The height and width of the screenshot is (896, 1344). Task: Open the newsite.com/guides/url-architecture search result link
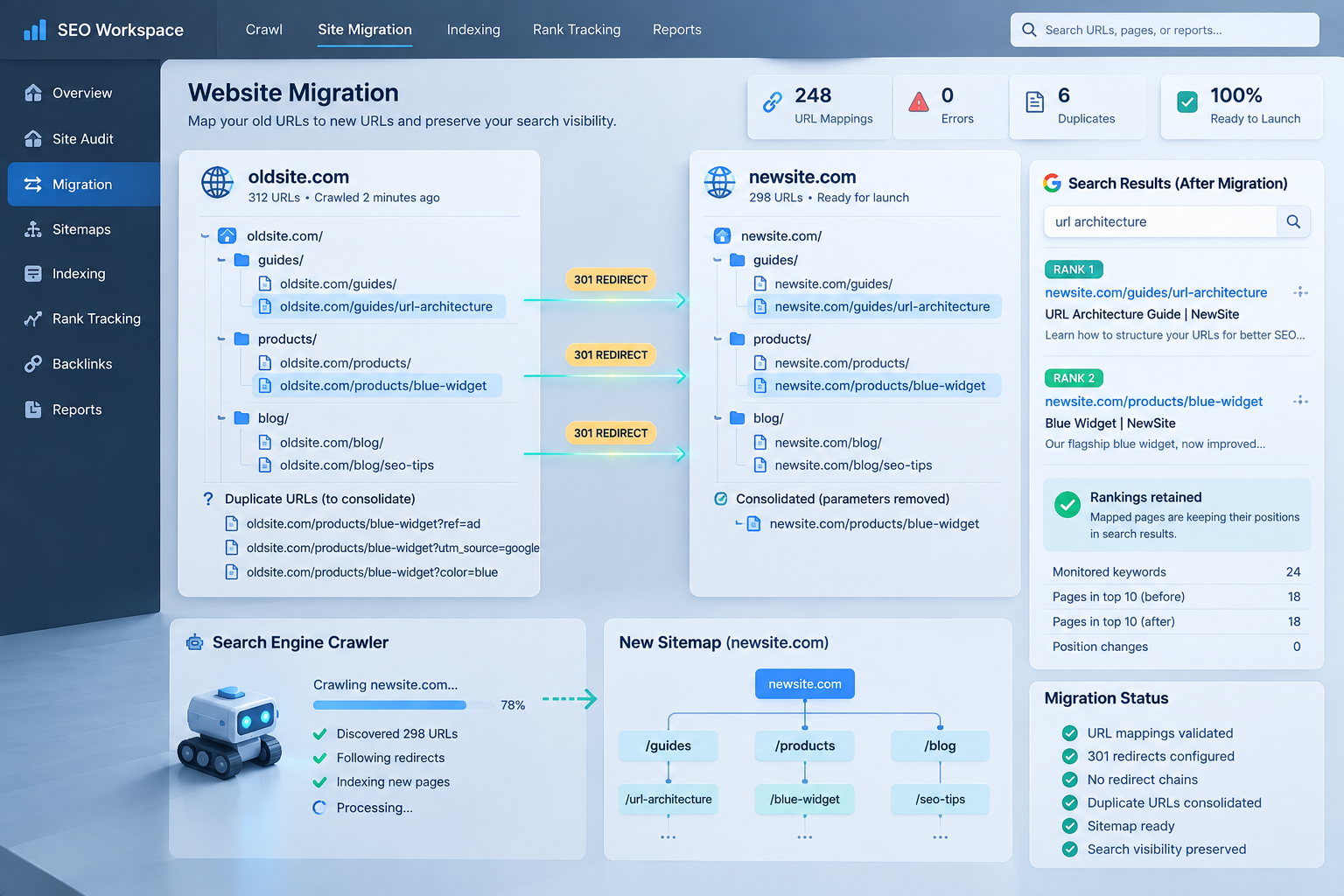[x=1156, y=292]
